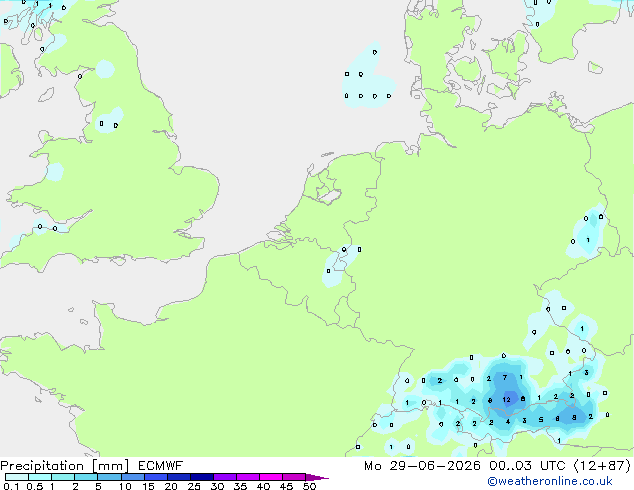Click the "7" precipitation value on the map
Viewport: 634px width, 490px height.
[505, 378]
